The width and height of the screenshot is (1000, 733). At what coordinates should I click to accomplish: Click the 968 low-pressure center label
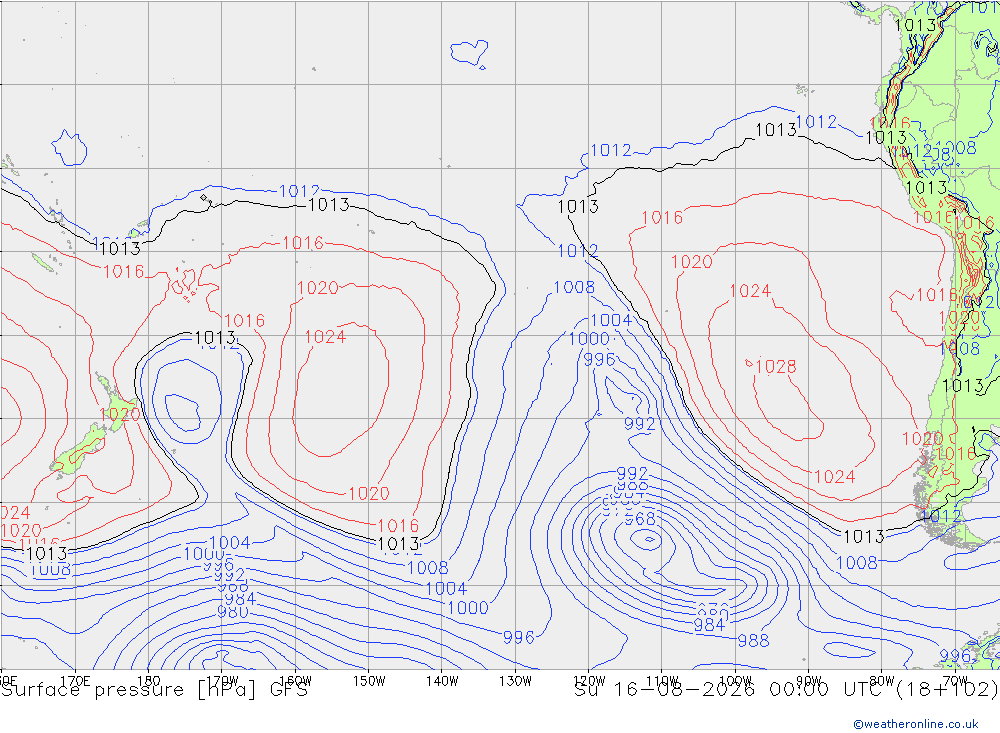point(640,519)
